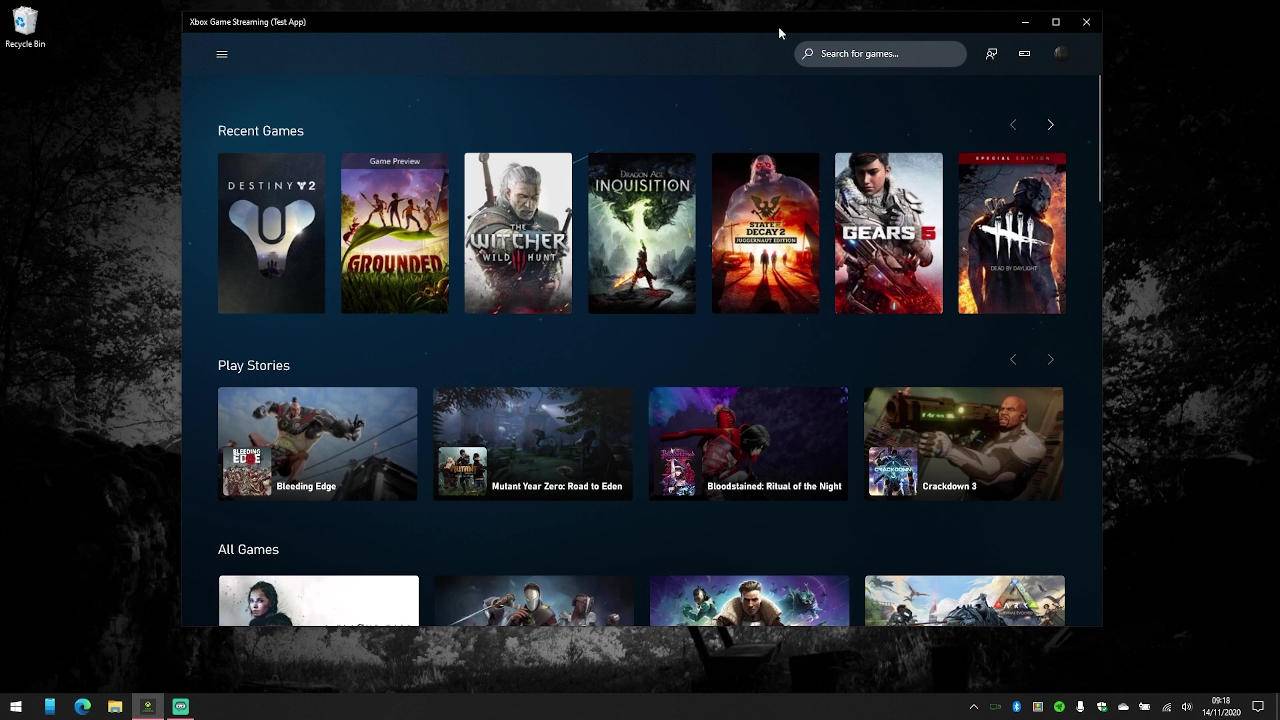Go back in Play Stories with left arrow
1280x720 pixels.
[x=1013, y=359]
